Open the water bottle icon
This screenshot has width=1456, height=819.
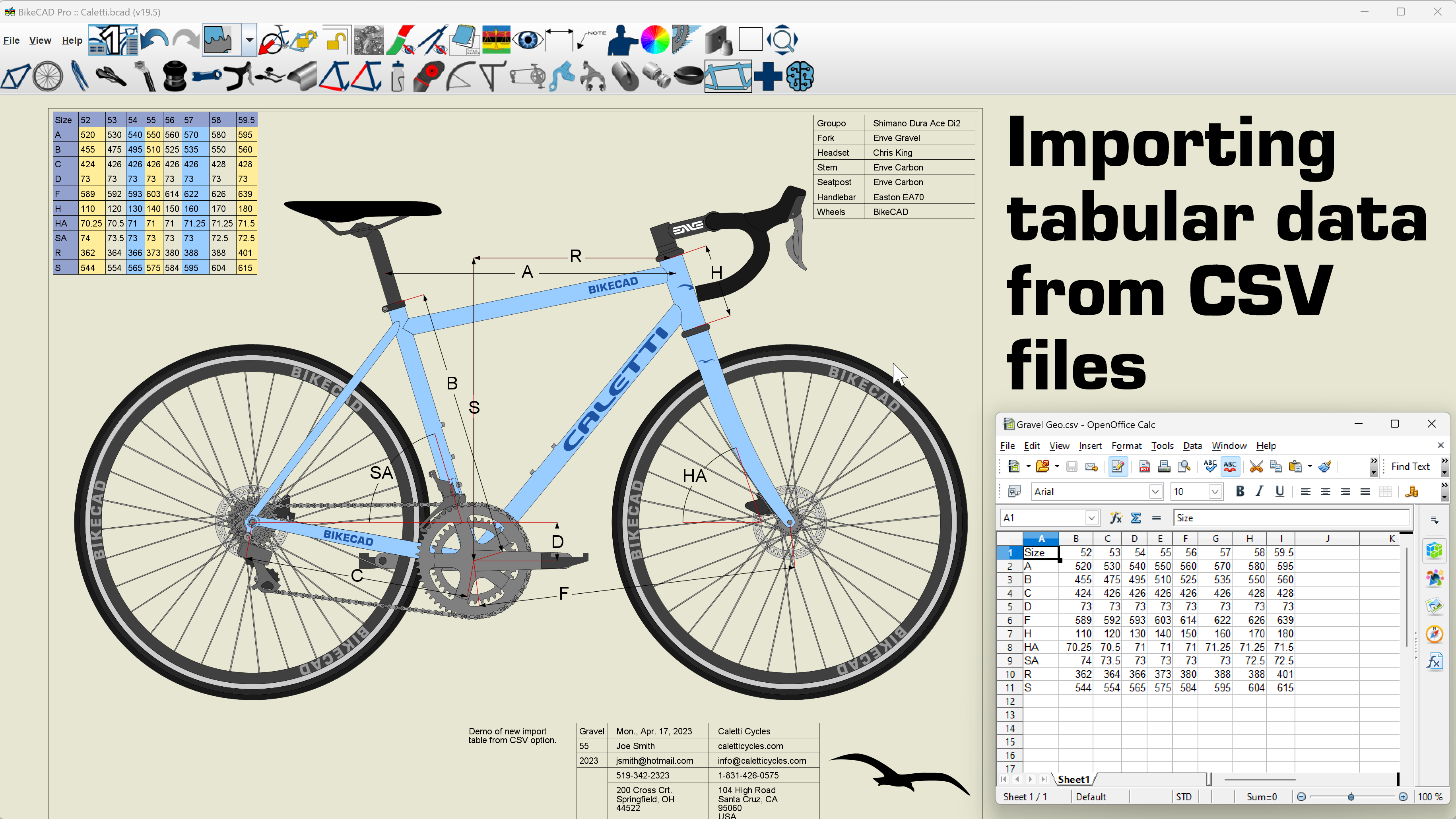click(398, 76)
